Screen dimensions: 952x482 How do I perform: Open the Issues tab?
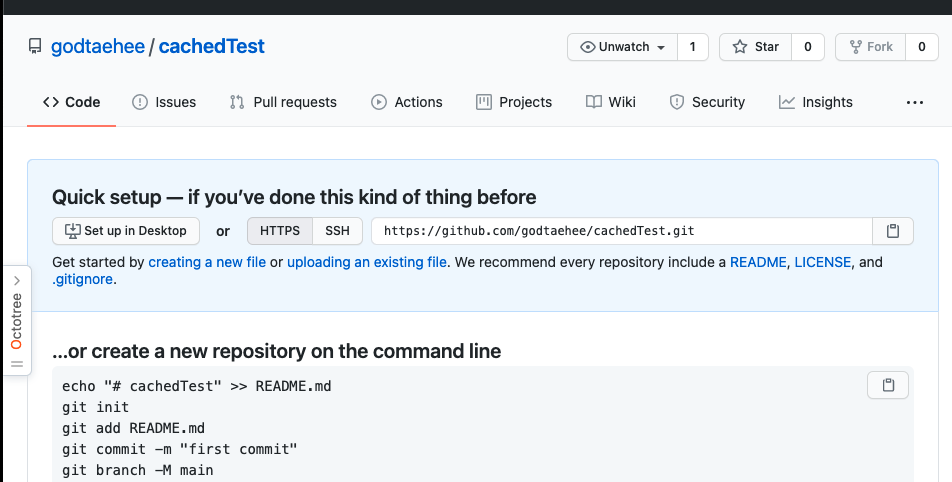click(x=164, y=102)
